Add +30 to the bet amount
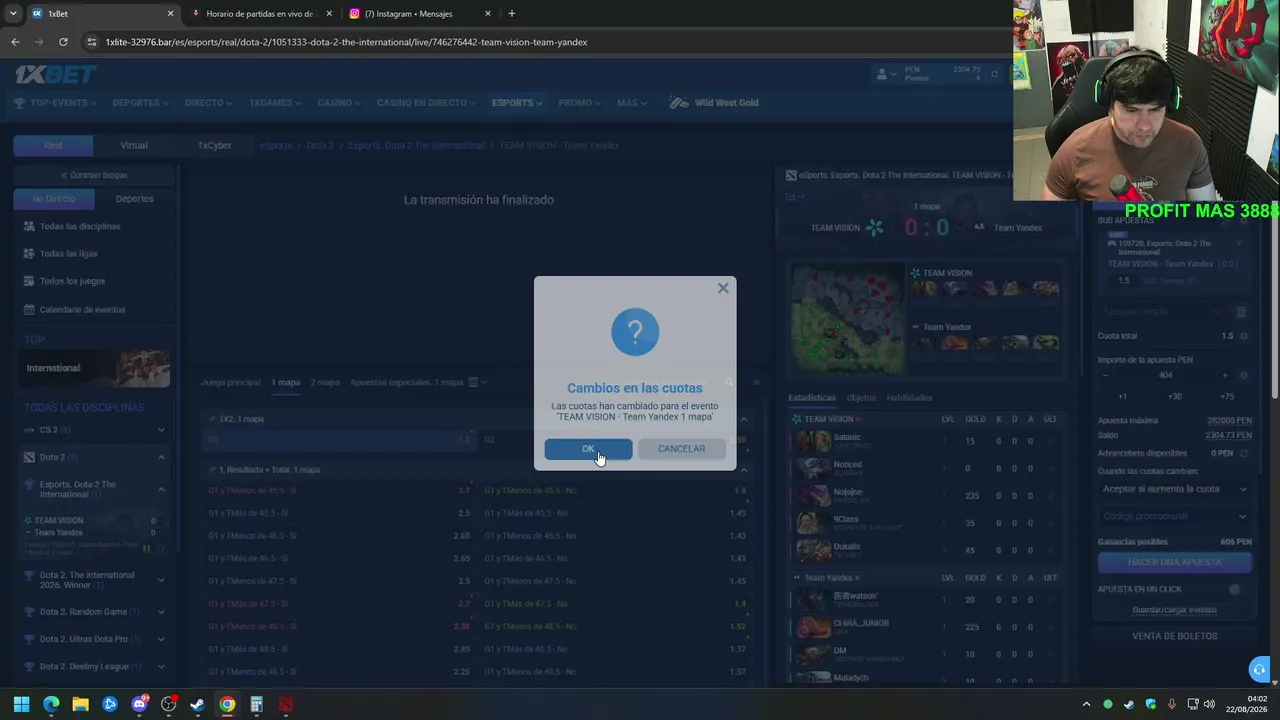Image resolution: width=1280 pixels, height=720 pixels. (1175, 397)
